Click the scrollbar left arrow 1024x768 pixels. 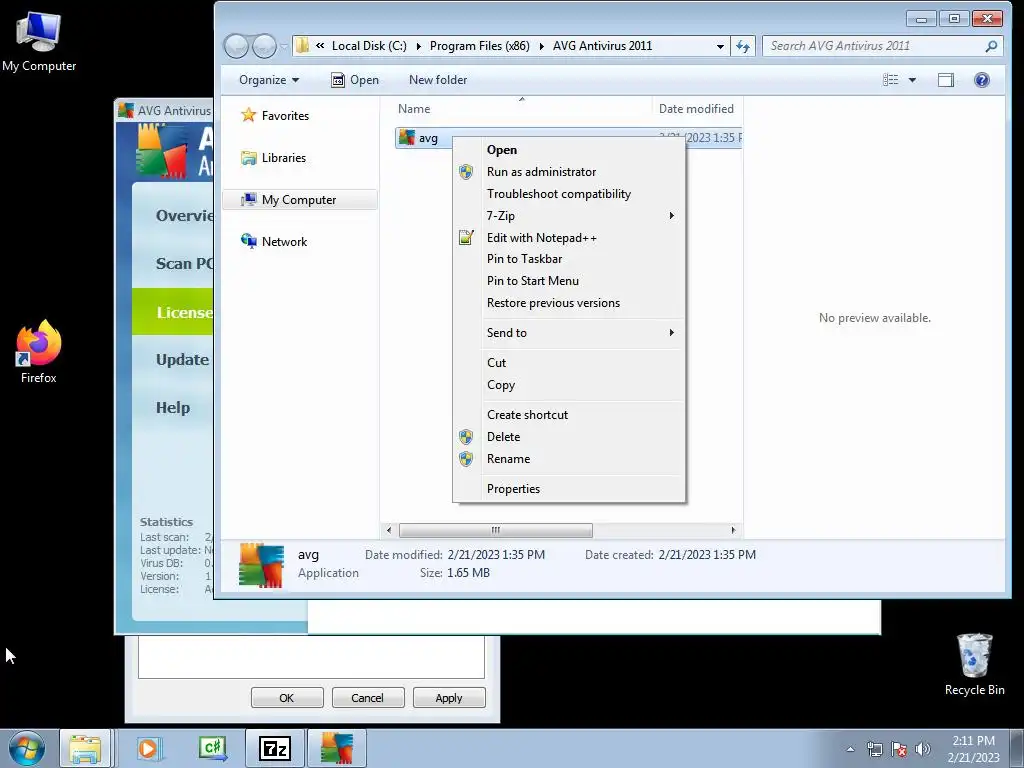coord(389,530)
